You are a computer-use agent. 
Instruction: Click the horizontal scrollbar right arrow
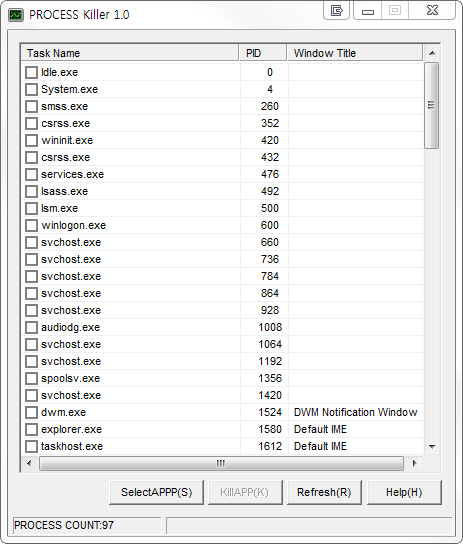click(x=414, y=463)
